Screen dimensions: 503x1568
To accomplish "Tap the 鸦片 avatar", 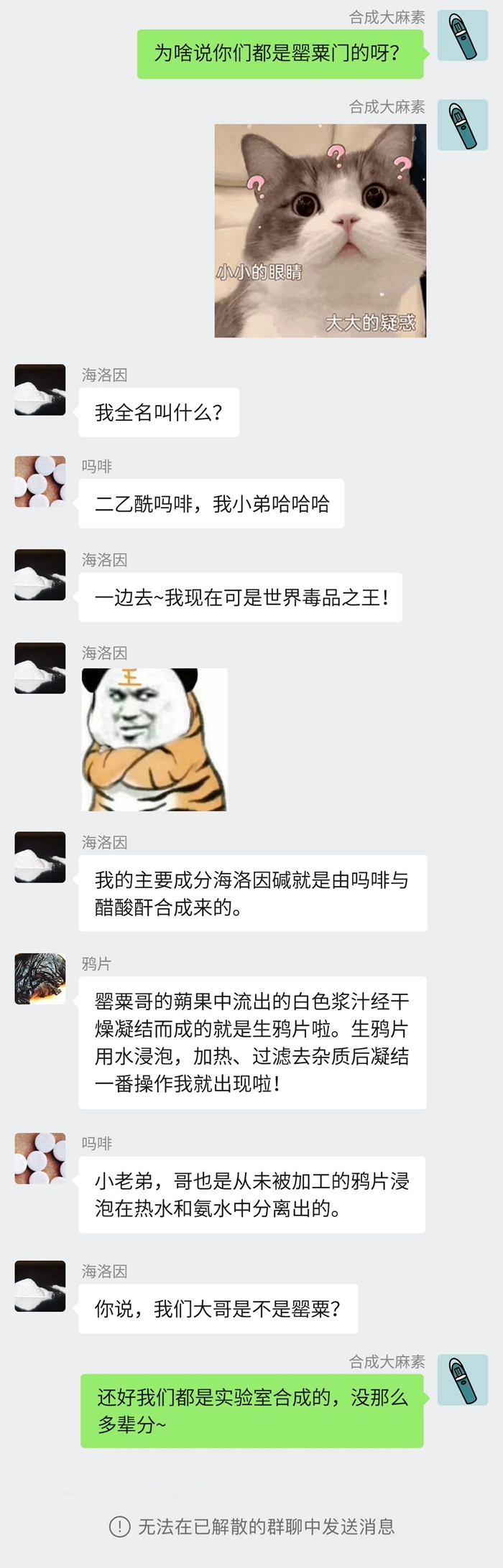I will [40, 979].
